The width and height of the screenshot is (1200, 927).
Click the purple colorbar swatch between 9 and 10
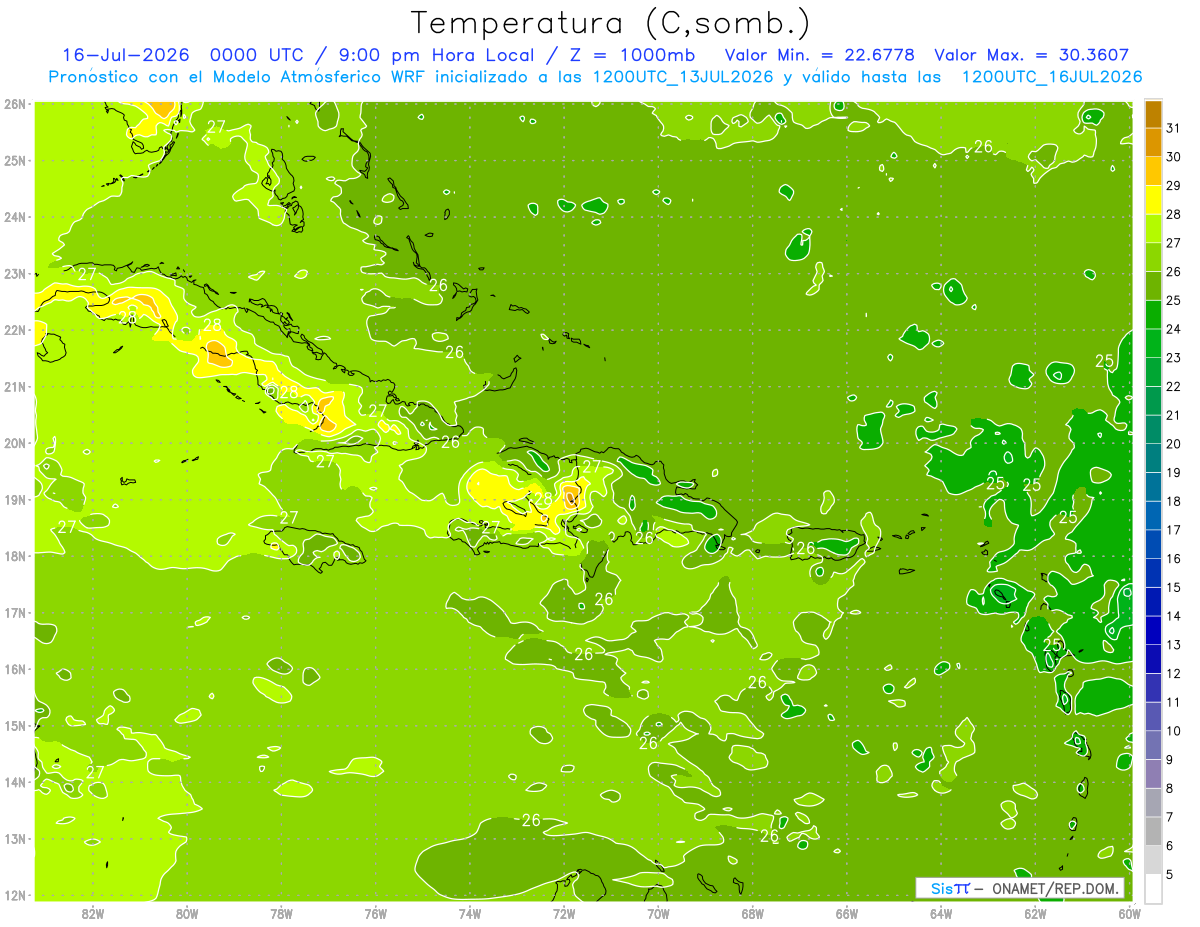(x=1153, y=744)
